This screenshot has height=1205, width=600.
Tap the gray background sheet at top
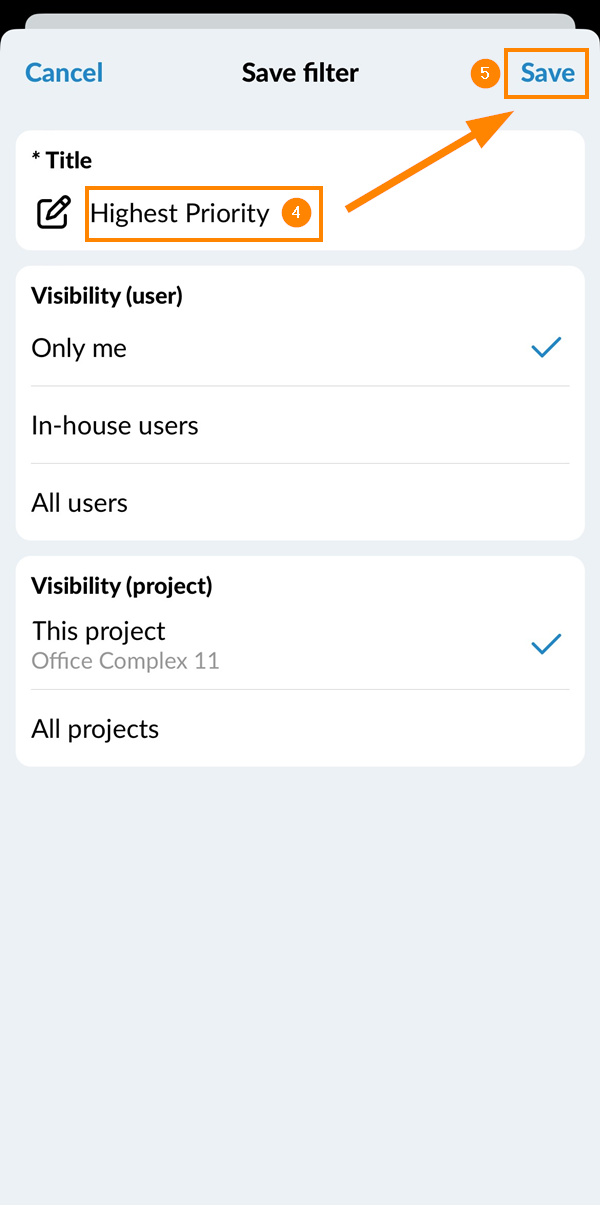[300, 20]
